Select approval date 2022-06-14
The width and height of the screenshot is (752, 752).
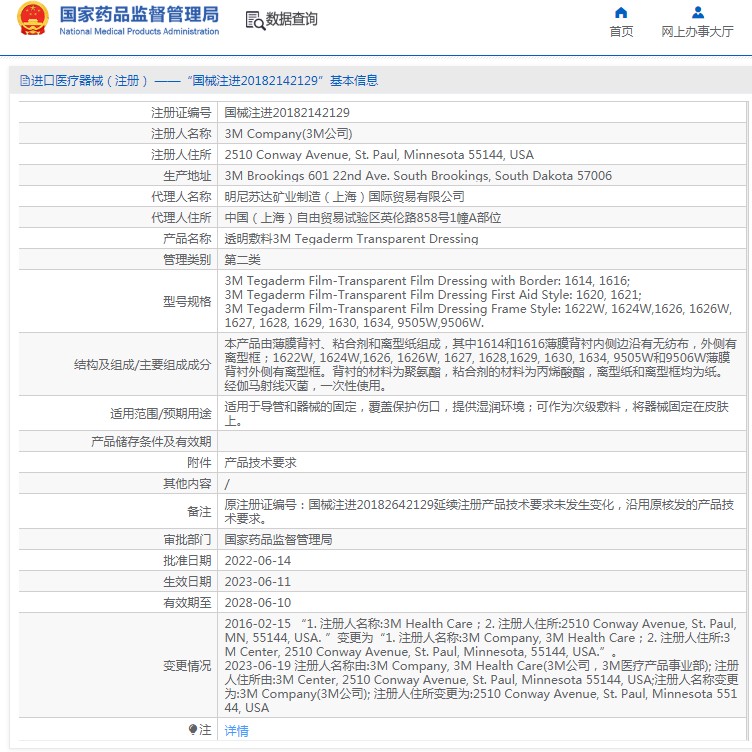point(258,561)
